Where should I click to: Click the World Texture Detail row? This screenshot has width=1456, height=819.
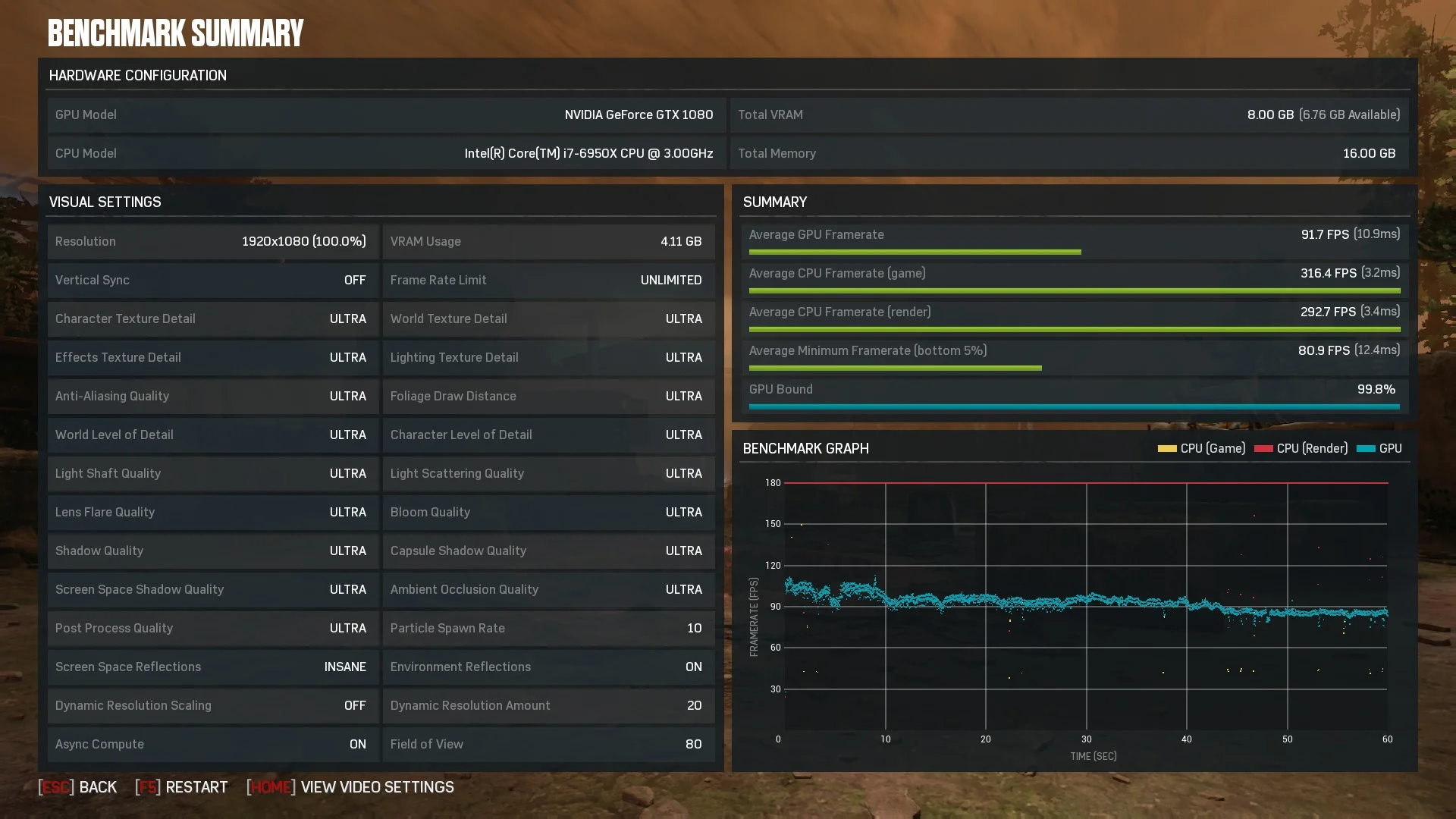(x=548, y=319)
